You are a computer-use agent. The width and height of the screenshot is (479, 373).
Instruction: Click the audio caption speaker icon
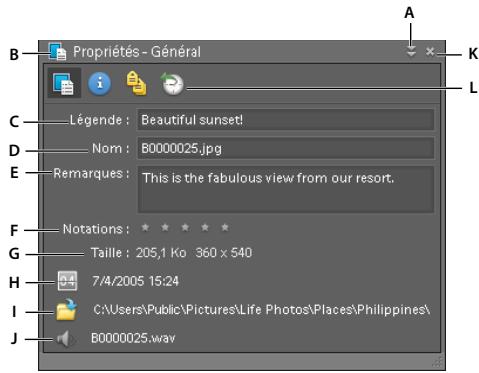click(x=66, y=339)
